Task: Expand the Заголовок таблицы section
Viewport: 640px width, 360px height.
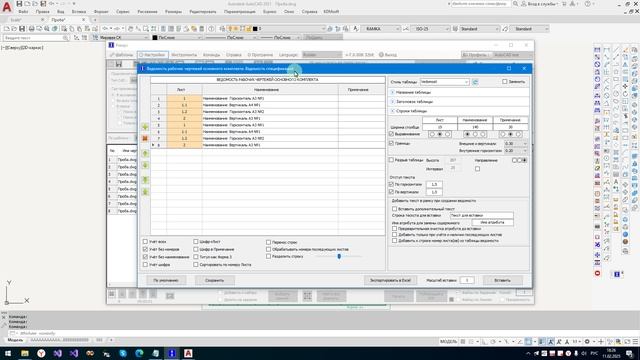Action: click(x=393, y=102)
